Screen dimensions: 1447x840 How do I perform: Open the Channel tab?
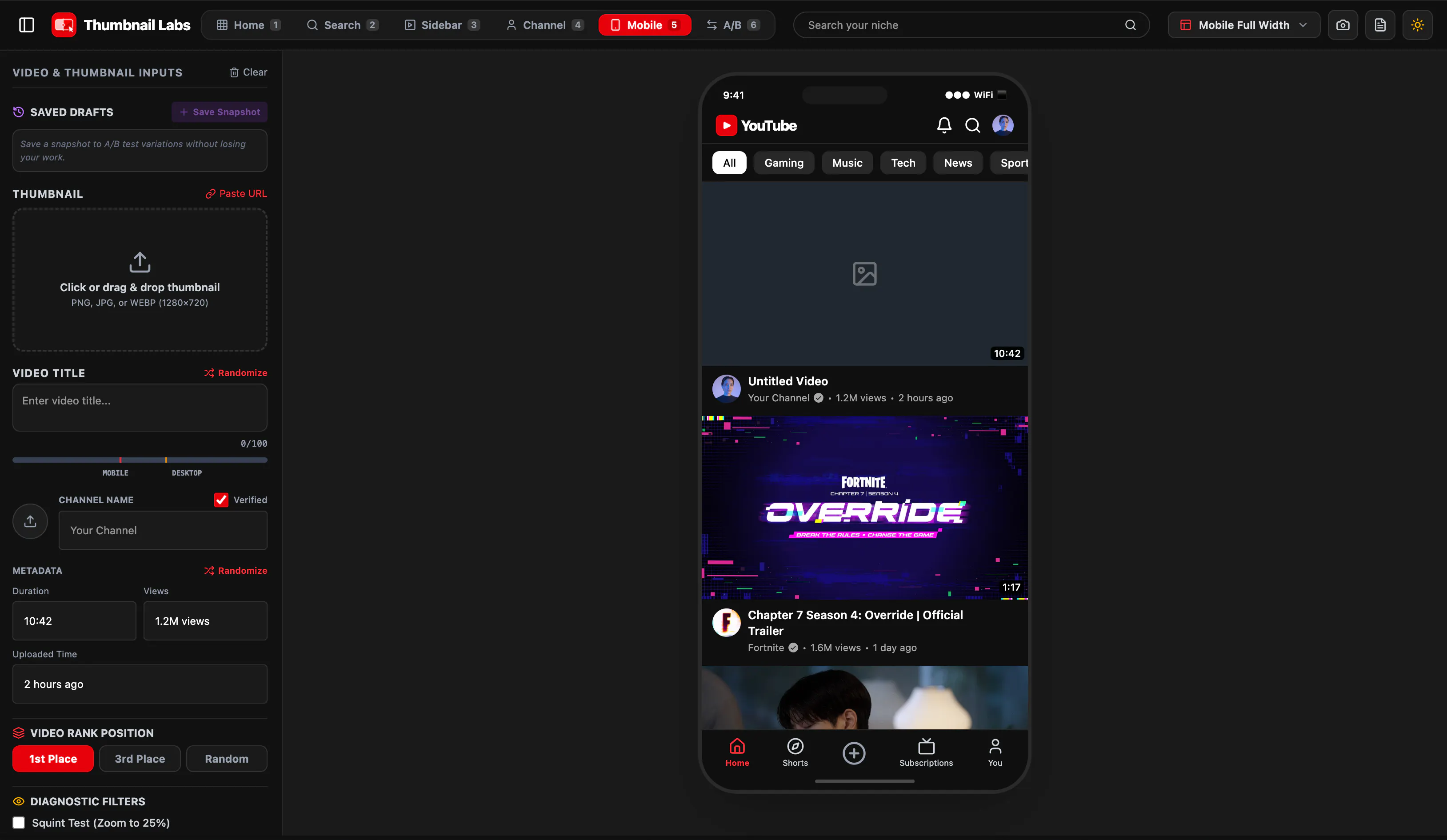(544, 25)
